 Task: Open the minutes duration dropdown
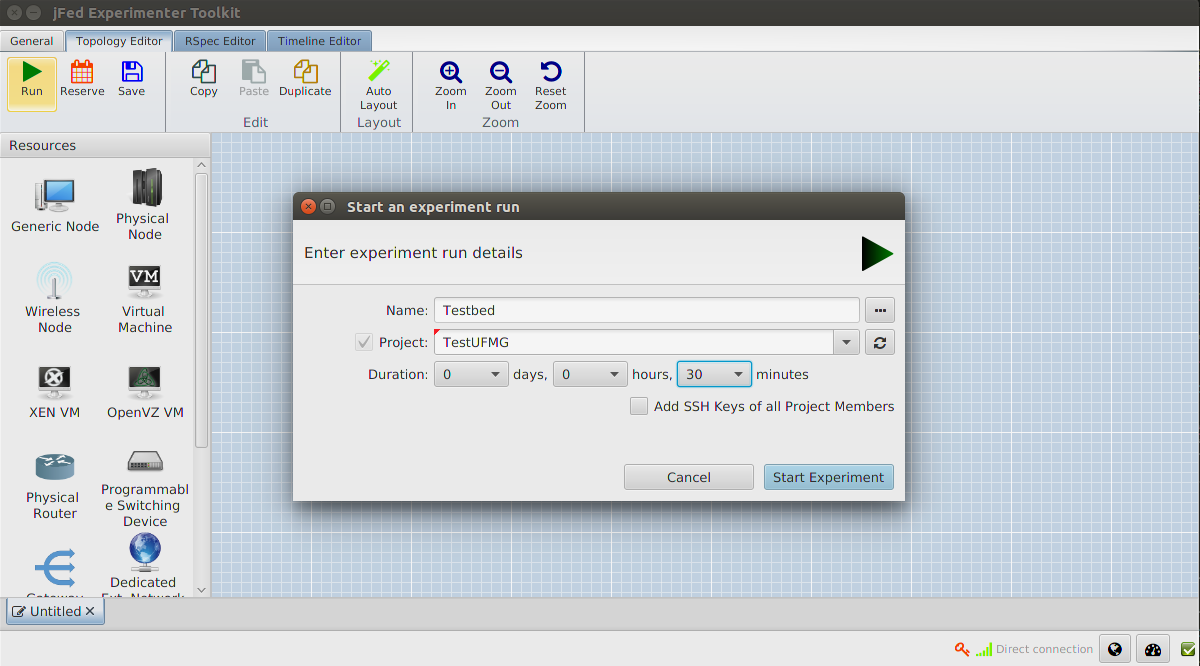[x=714, y=374]
